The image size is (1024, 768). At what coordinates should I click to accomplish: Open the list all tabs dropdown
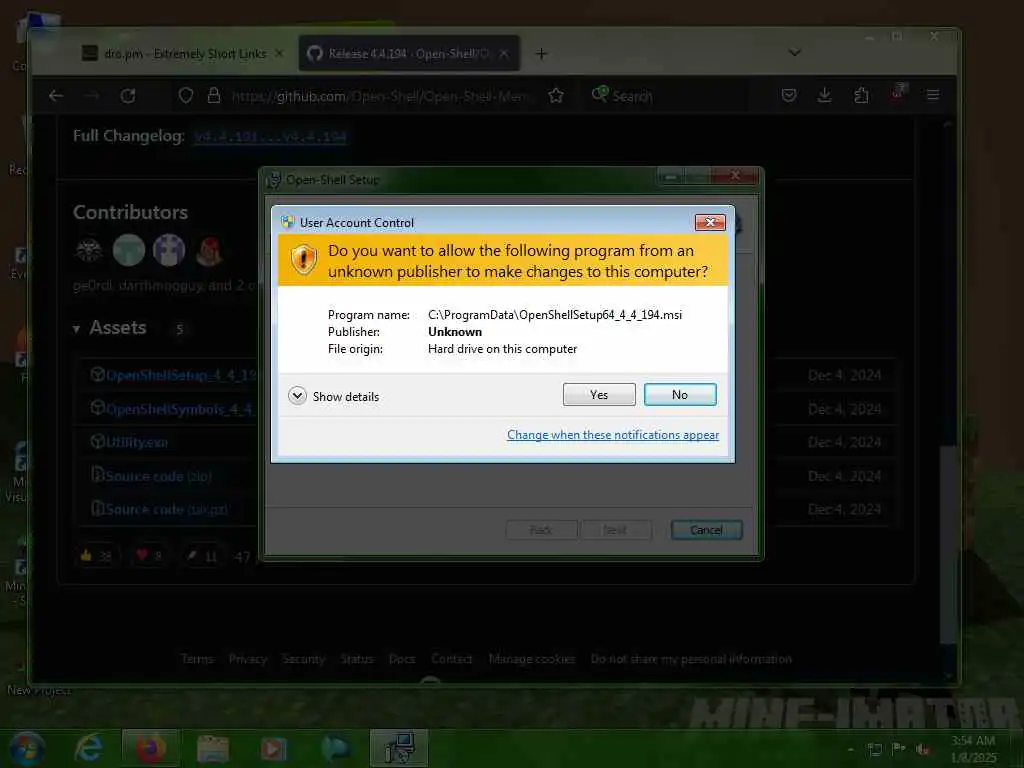pos(794,53)
